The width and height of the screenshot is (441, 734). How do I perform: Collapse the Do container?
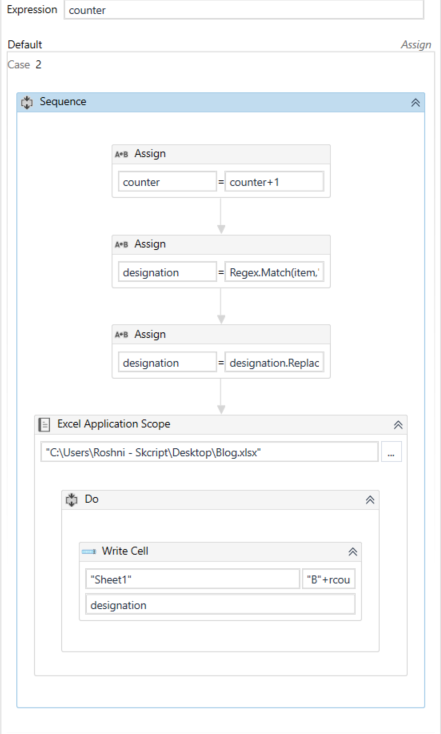(370, 500)
